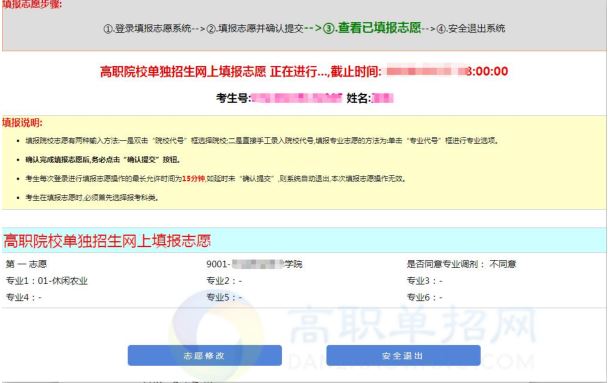Click the bullet about 选择报考科类
The width and height of the screenshot is (608, 383).
[x=92, y=197]
